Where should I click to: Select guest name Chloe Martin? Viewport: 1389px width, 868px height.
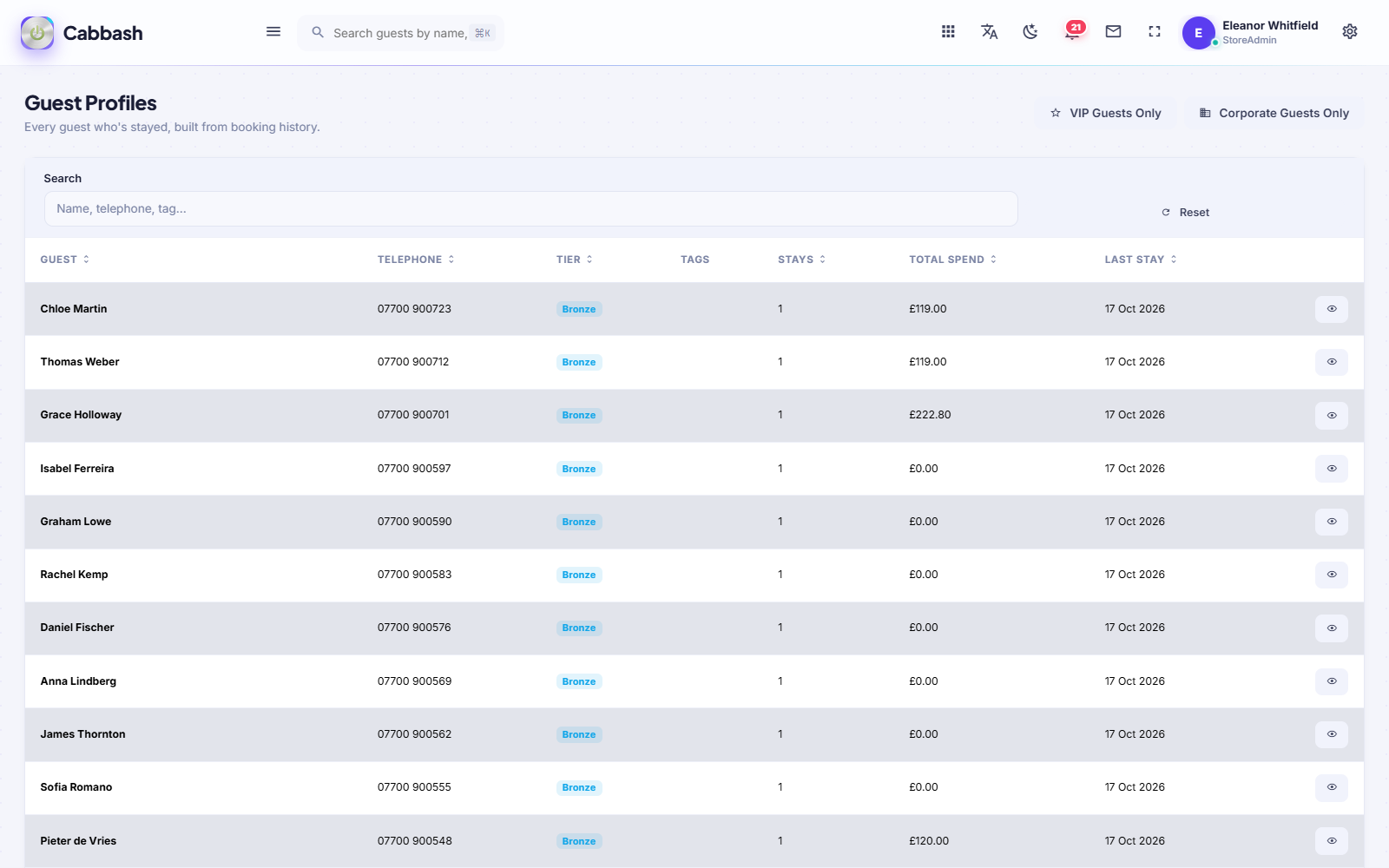click(74, 309)
